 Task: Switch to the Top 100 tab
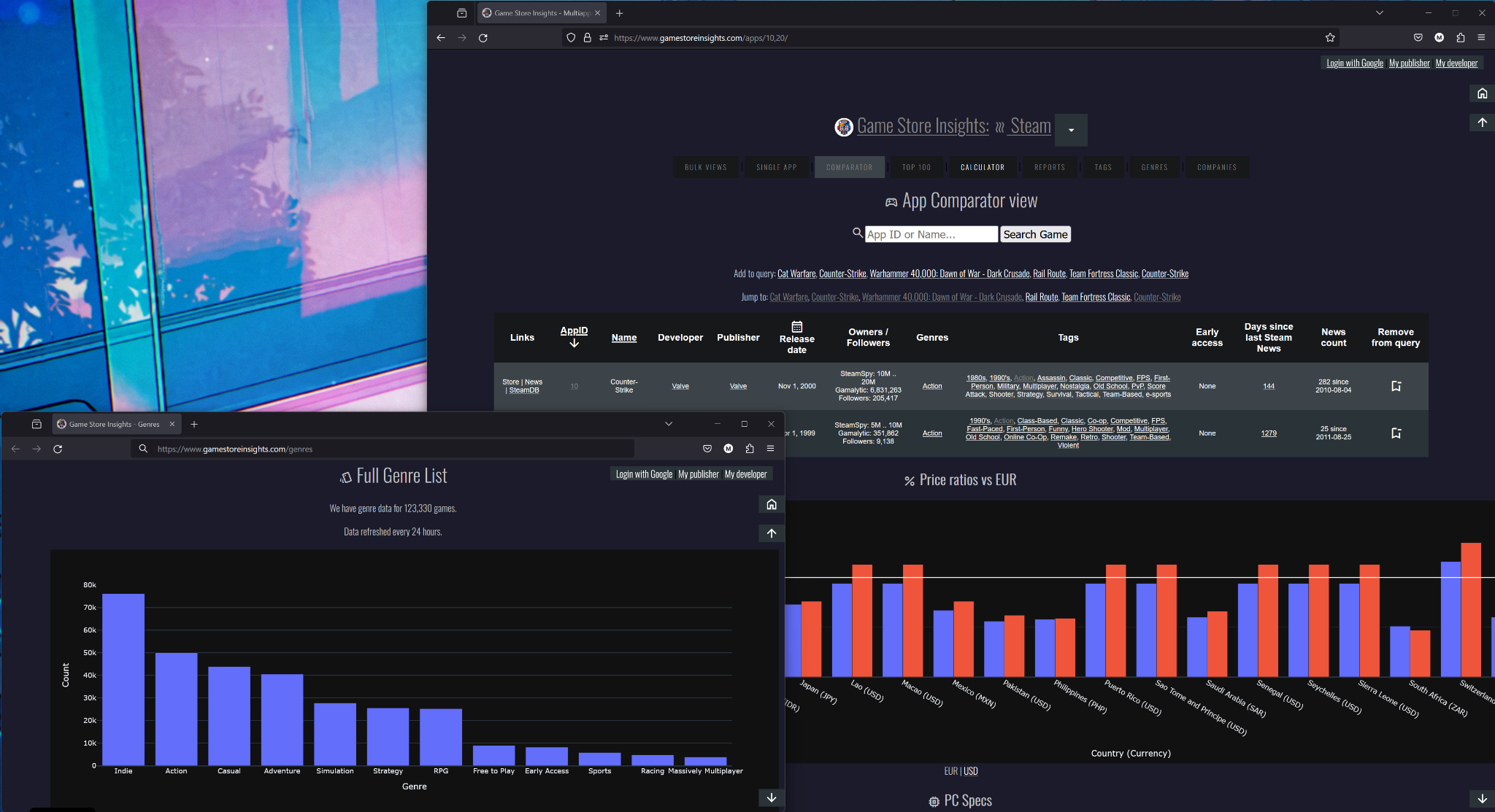916,167
